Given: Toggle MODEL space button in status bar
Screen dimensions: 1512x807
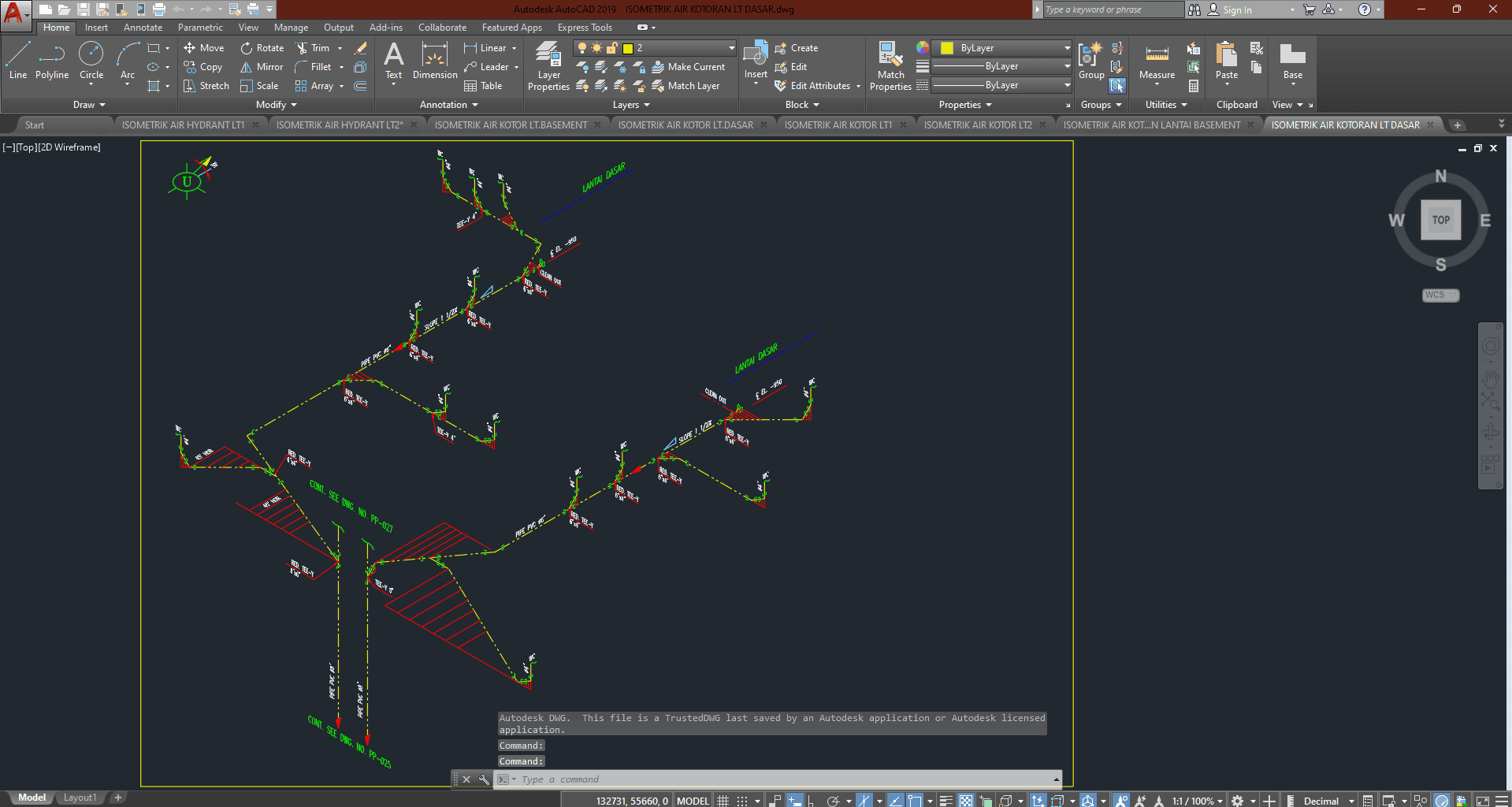Looking at the screenshot, I should click(x=693, y=801).
